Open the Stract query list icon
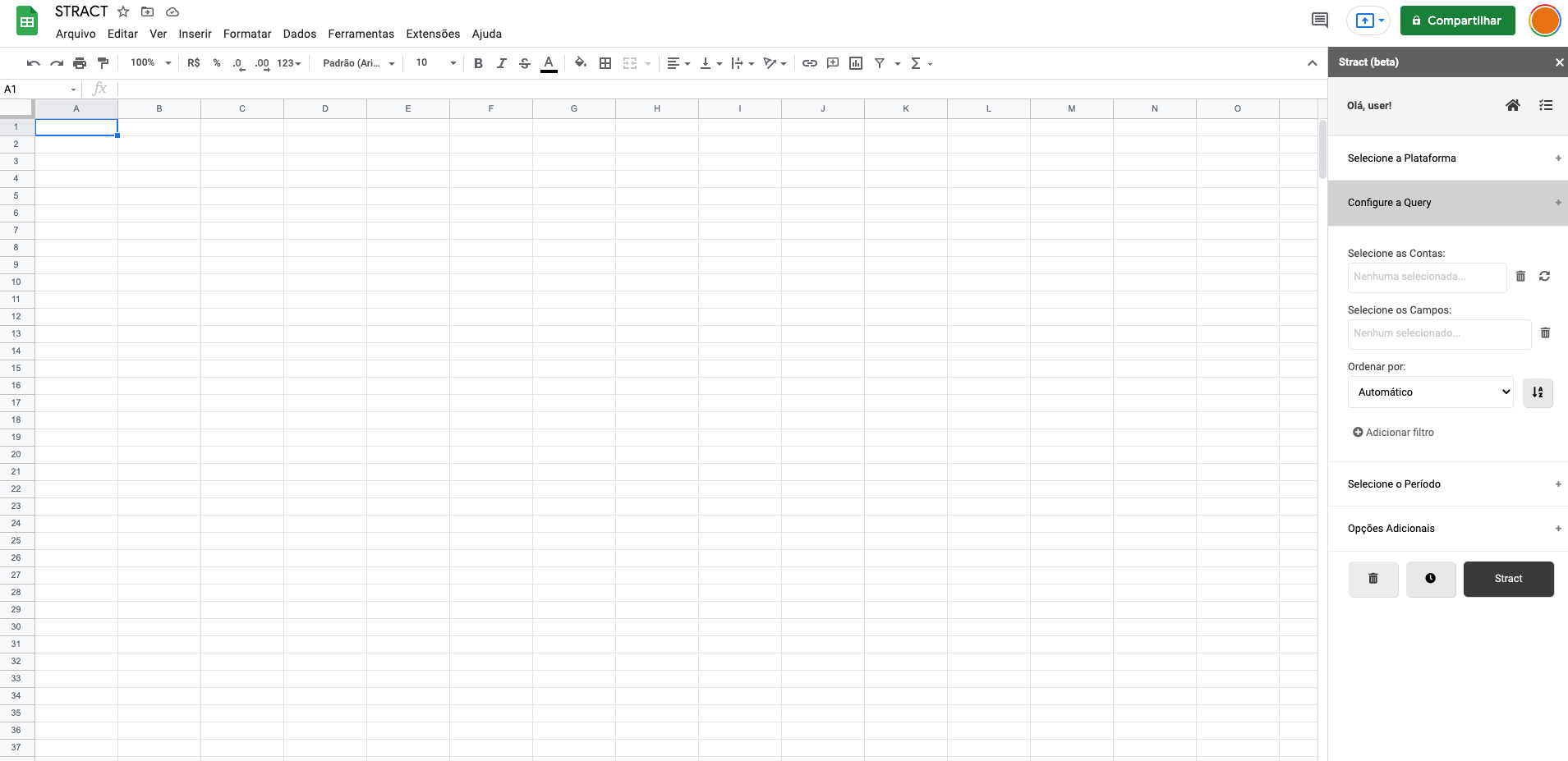Image resolution: width=1568 pixels, height=761 pixels. click(x=1545, y=105)
